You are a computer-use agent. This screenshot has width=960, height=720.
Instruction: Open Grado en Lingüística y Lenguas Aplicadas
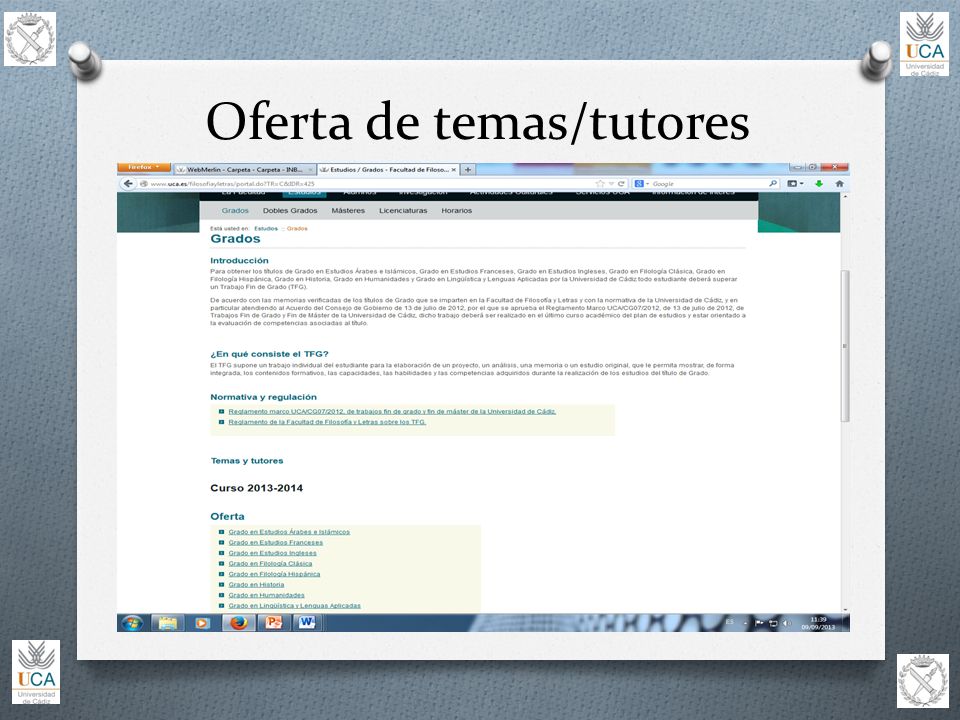pyautogui.click(x=294, y=606)
